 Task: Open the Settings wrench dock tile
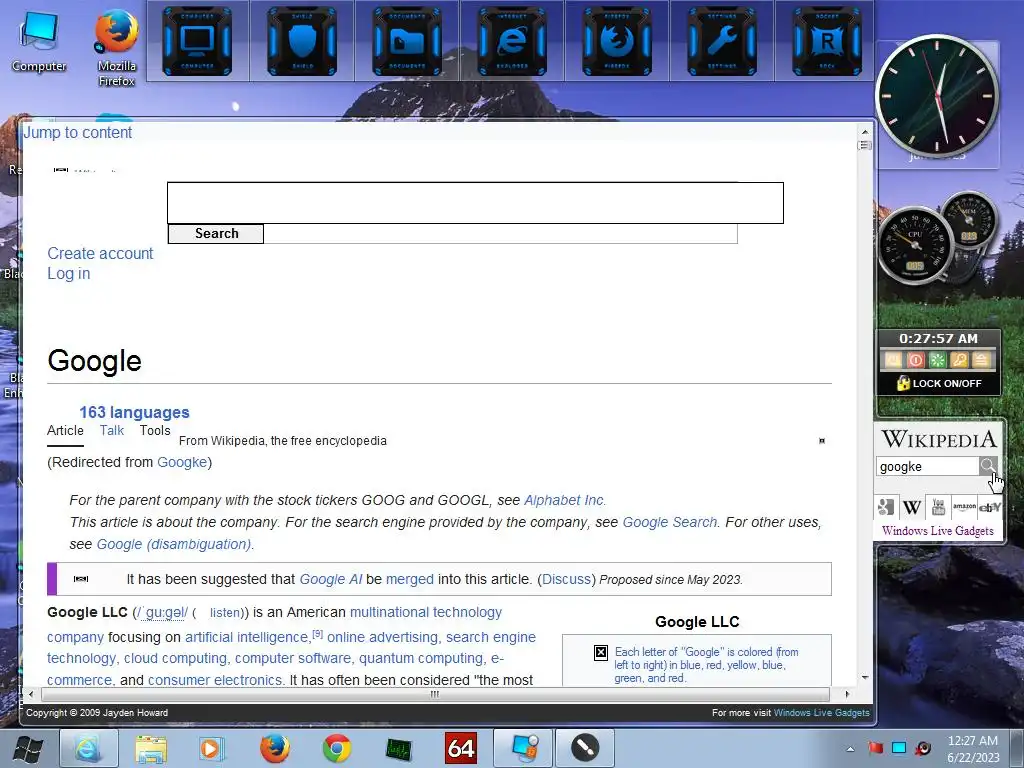pos(722,41)
